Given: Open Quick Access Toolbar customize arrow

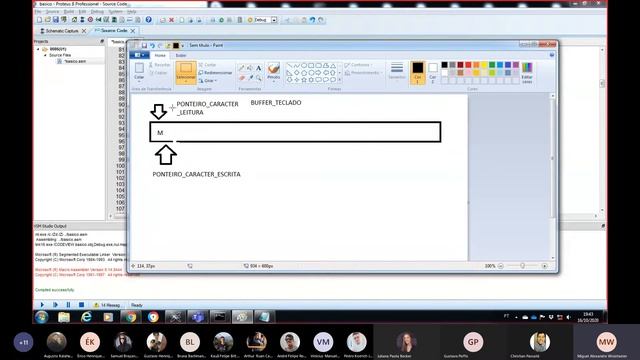Looking at the screenshot, I should click(x=182, y=45).
